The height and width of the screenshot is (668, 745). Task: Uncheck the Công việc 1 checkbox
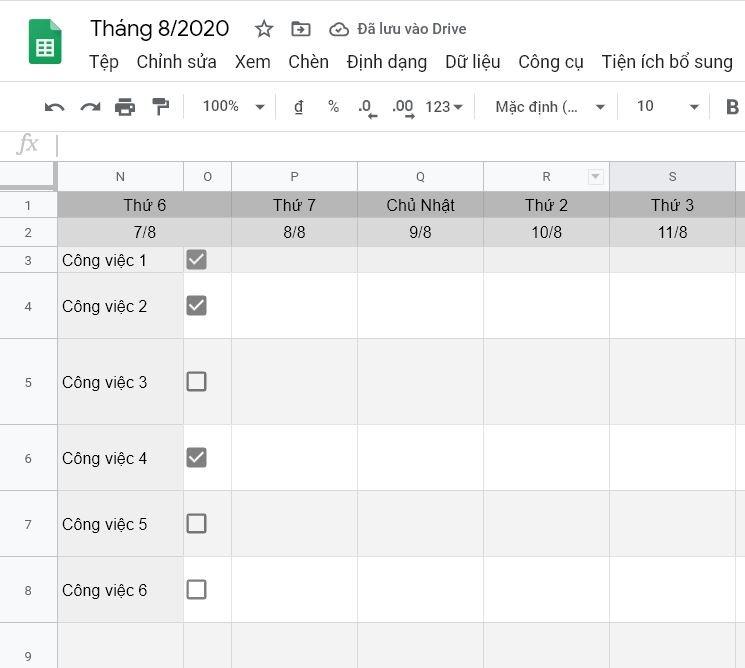[196, 259]
